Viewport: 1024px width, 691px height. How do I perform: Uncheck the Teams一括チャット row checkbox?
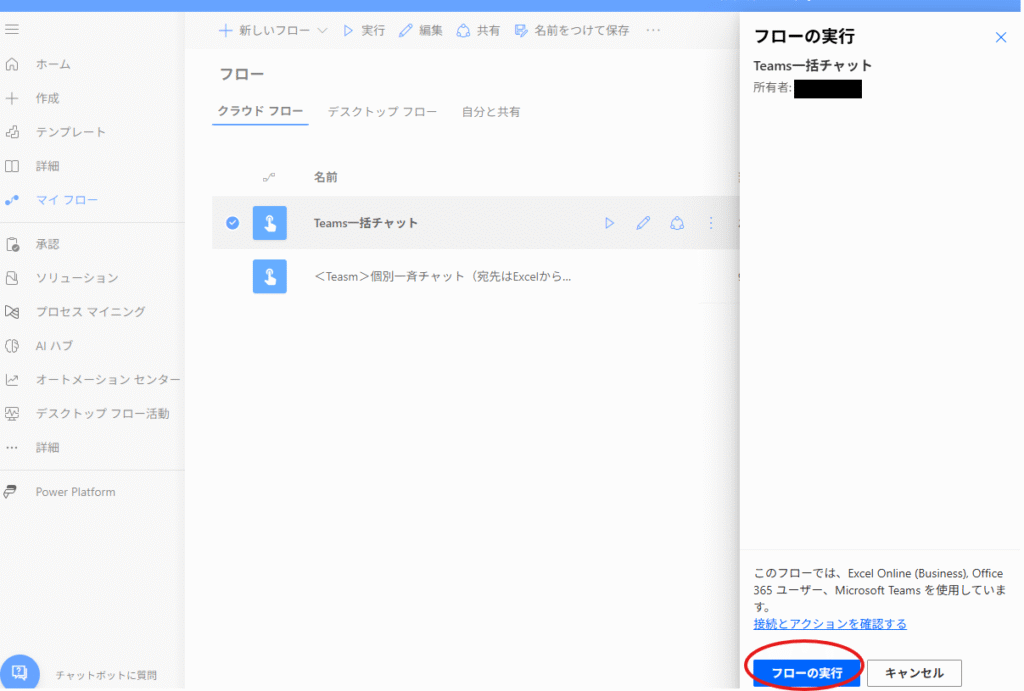pyautogui.click(x=232, y=223)
